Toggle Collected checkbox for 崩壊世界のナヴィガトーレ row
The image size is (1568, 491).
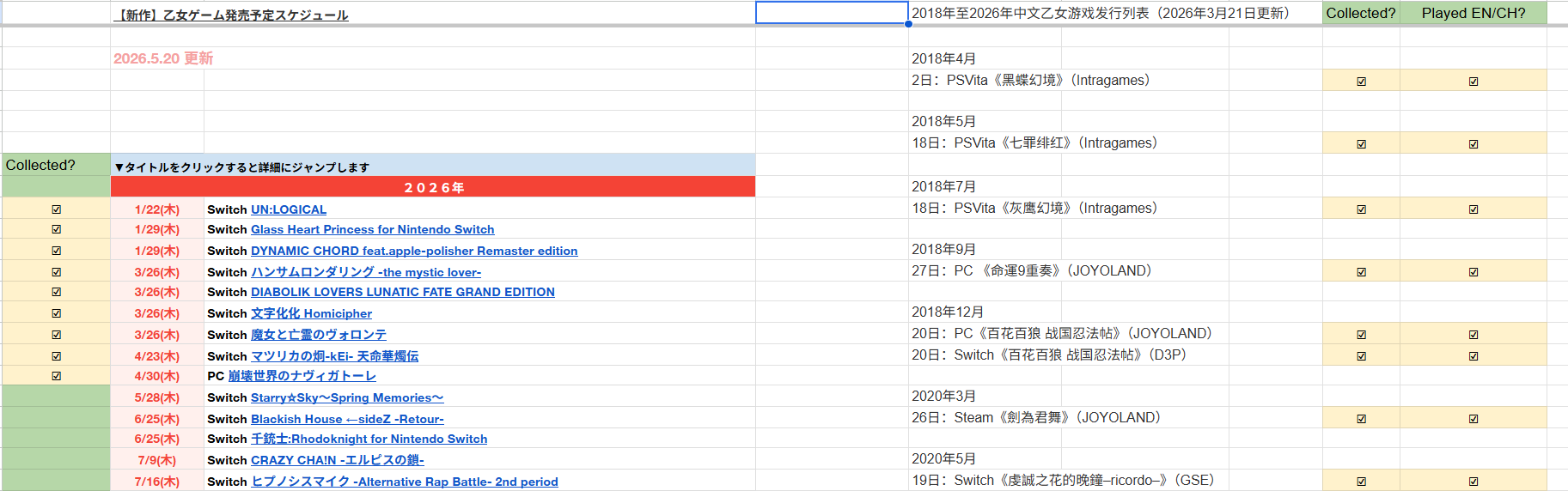pos(57,376)
